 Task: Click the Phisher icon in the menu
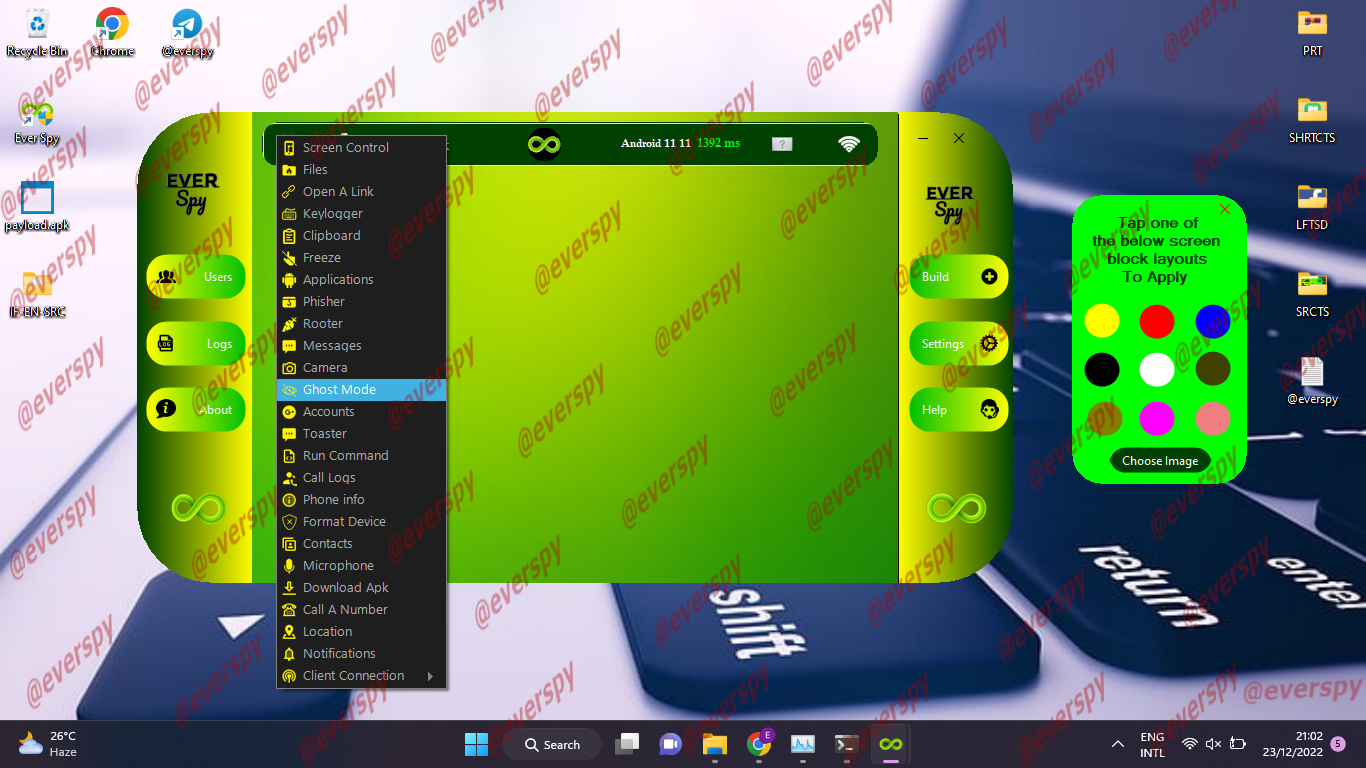pos(289,301)
